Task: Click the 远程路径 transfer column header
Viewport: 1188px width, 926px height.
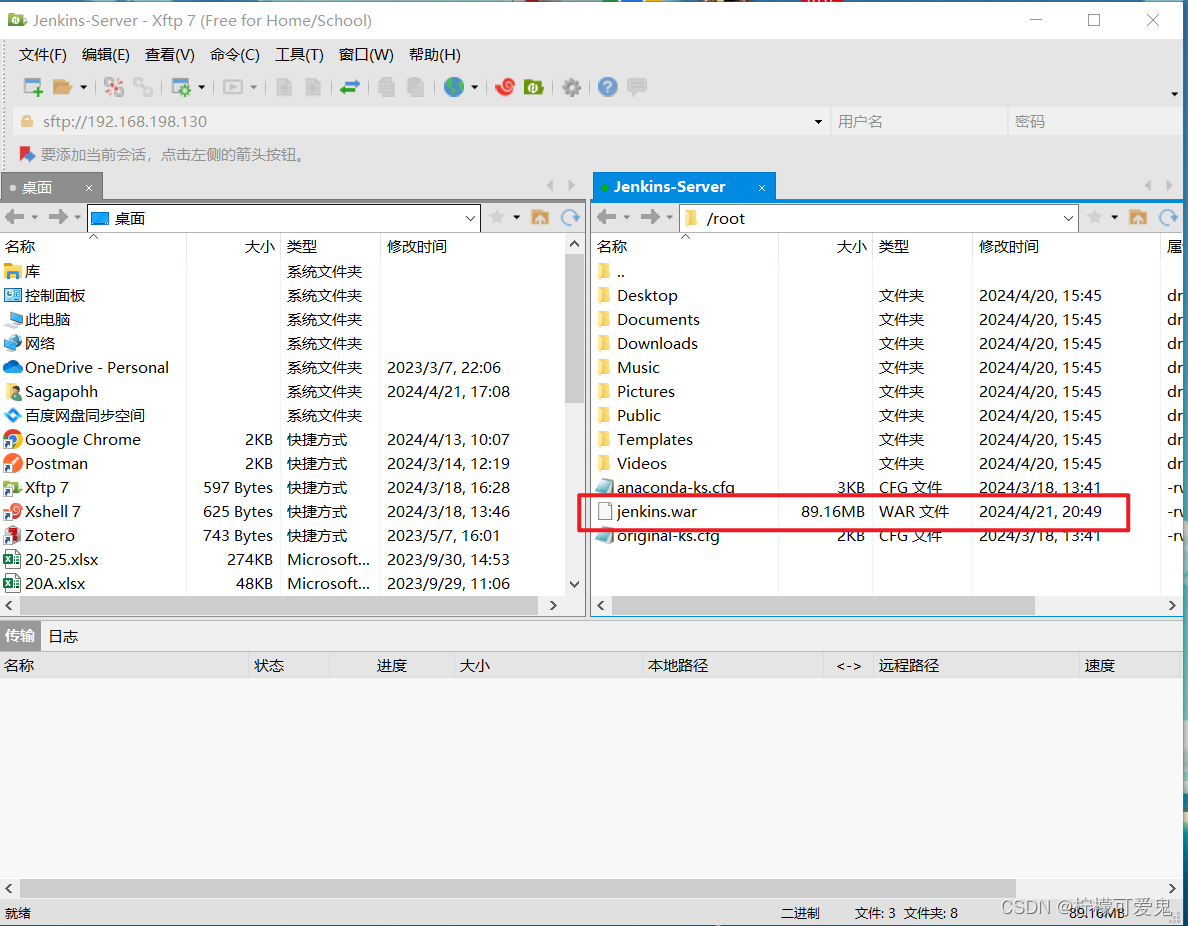Action: point(976,665)
